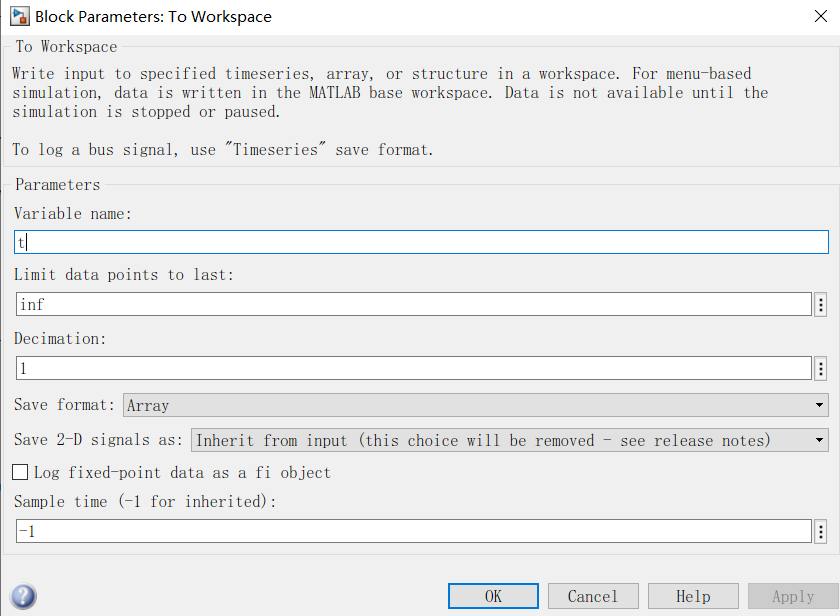This screenshot has width=840, height=616.
Task: Open the Save format Array dropdown
Action: pyautogui.click(x=476, y=405)
